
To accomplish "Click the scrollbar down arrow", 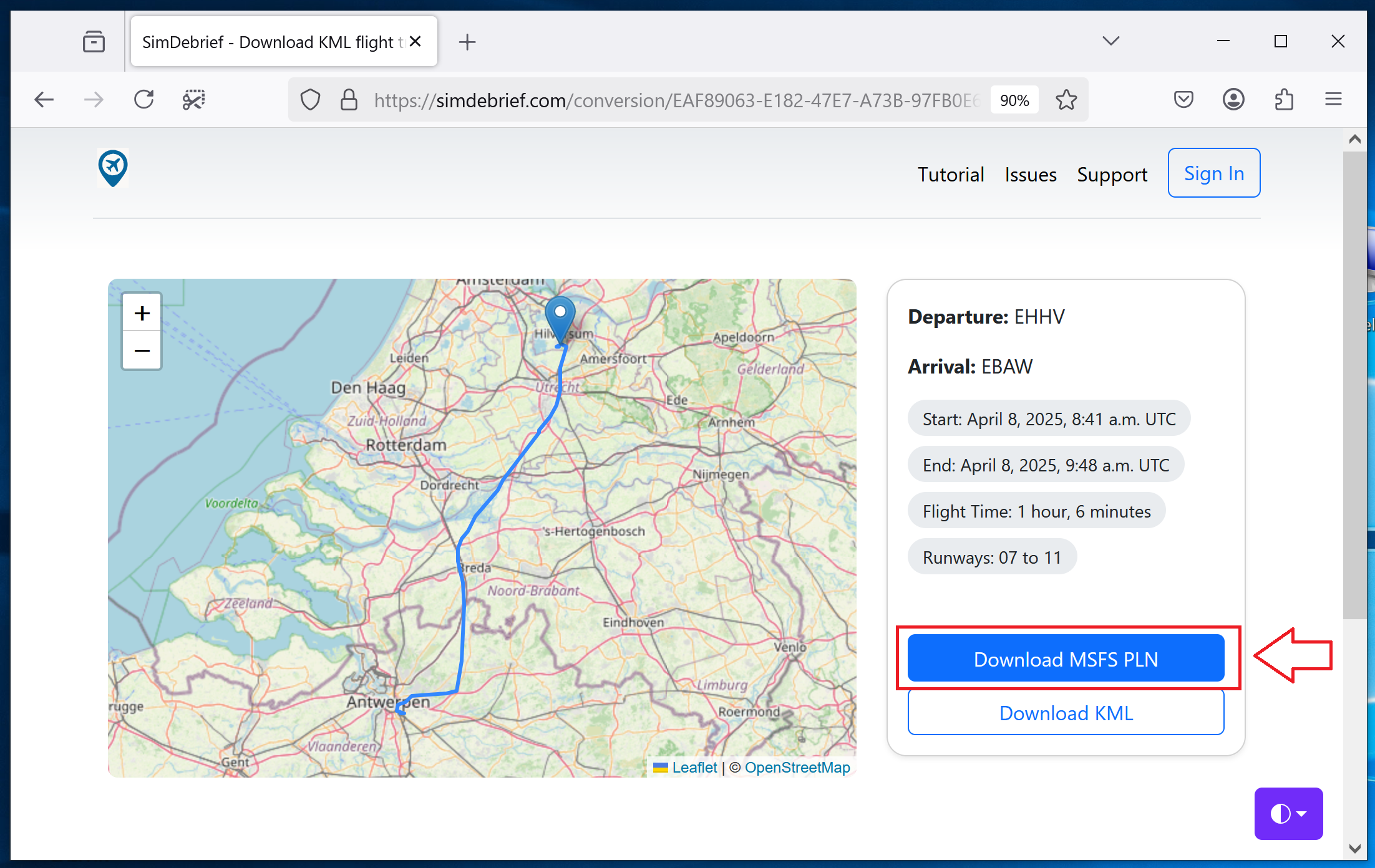I will [1354, 848].
